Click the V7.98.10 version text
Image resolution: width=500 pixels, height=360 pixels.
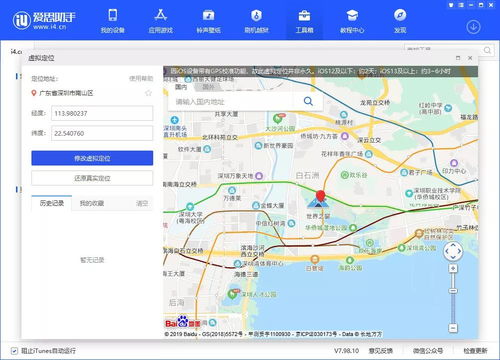[x=347, y=351]
